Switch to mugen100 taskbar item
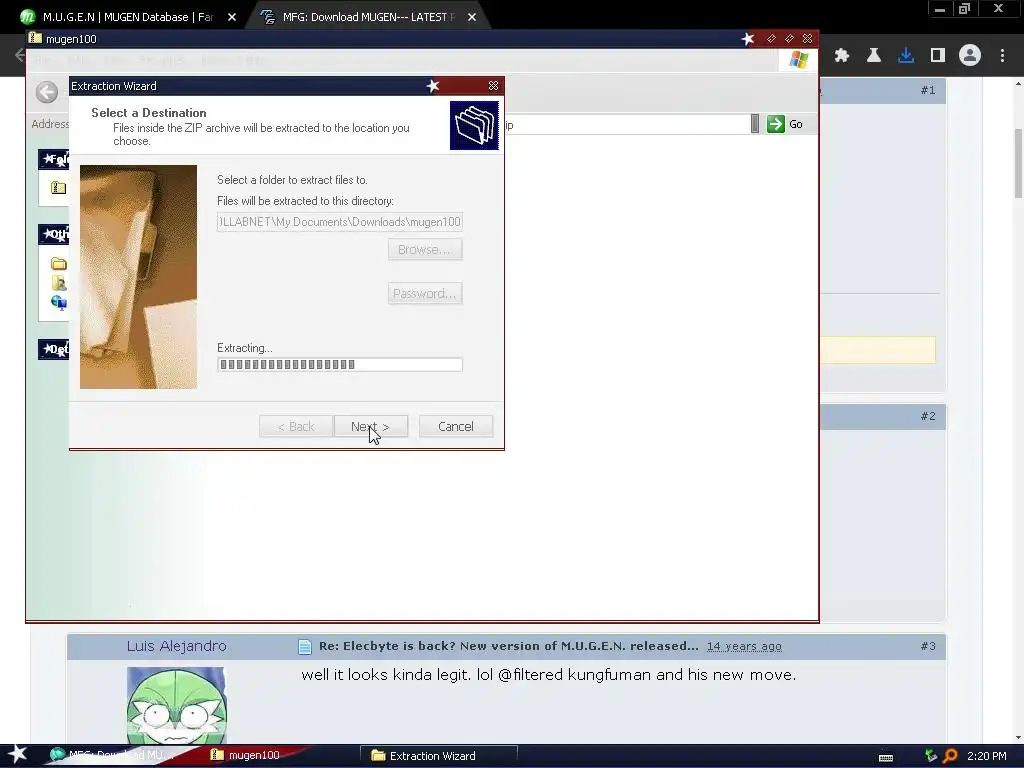Image resolution: width=1024 pixels, height=768 pixels. point(248,755)
